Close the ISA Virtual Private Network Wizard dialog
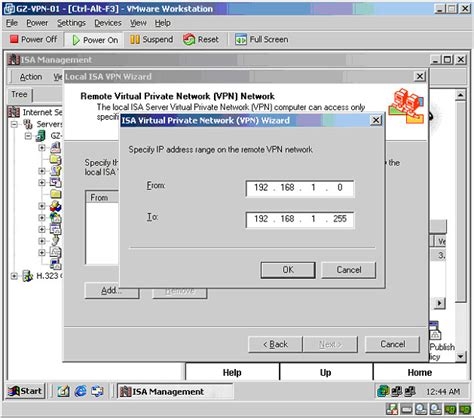This screenshot has width=474, height=418. pos(376,120)
